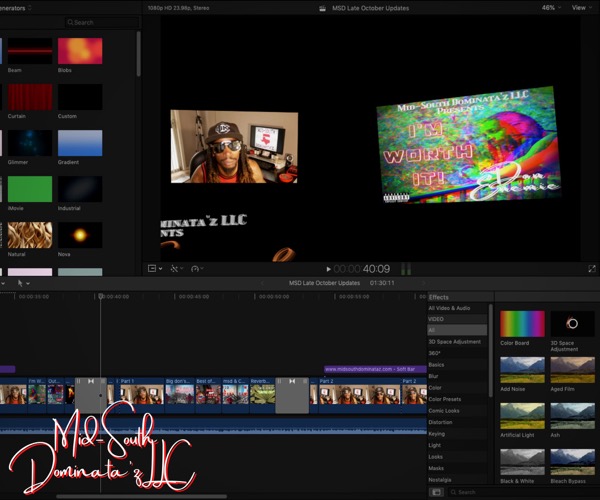Viewport: 600px width, 500px height.
Task: Click the generators browser scrollbar
Action: tap(139, 54)
